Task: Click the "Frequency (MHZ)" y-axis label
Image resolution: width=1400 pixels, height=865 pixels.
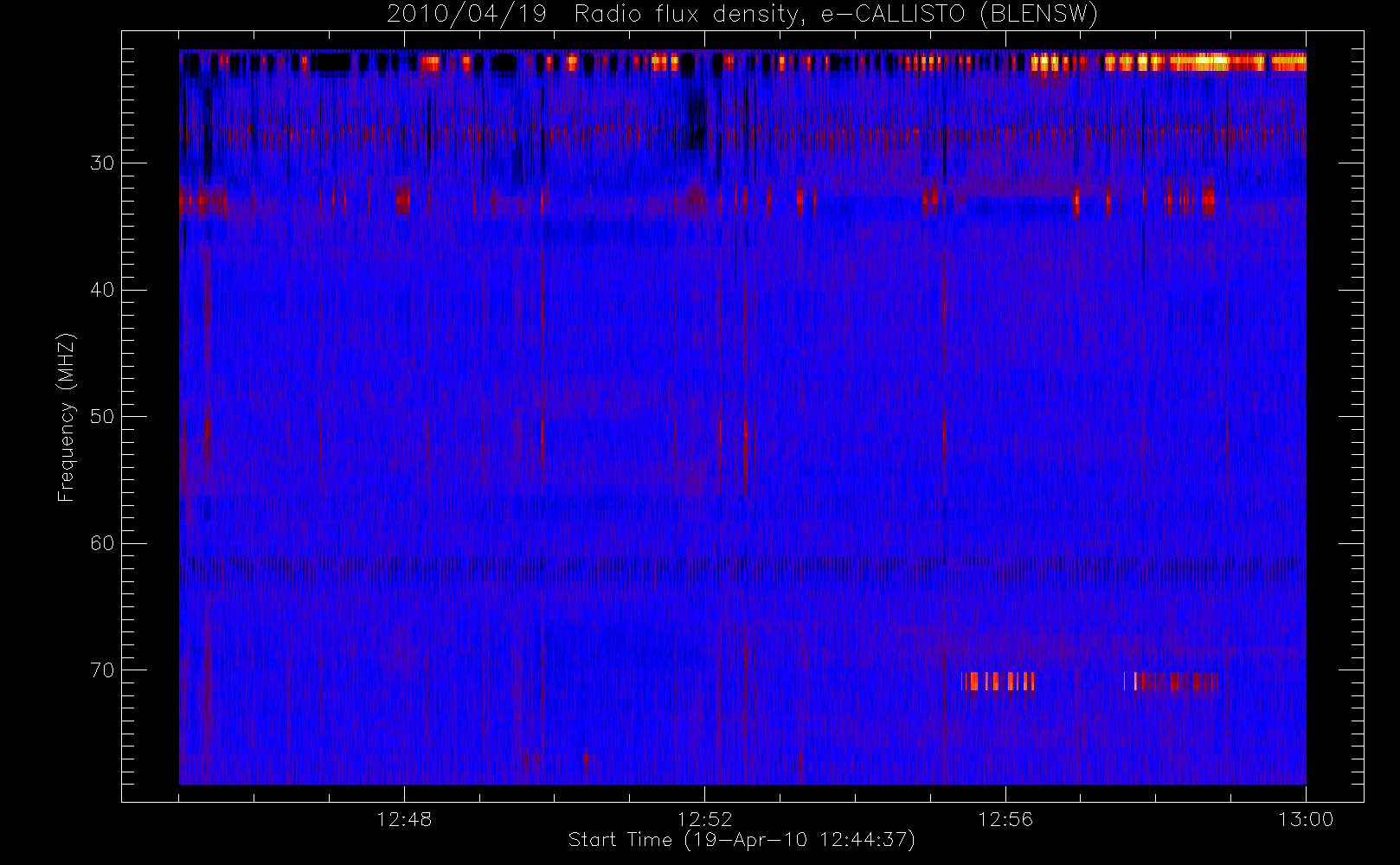Action: point(67,417)
